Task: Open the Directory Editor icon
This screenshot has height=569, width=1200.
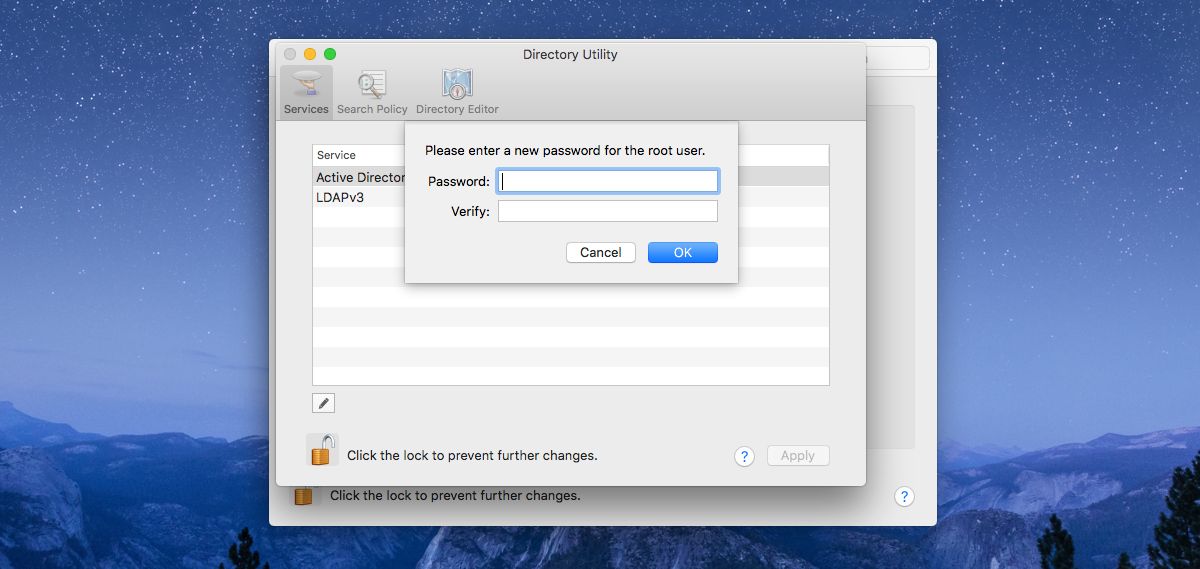Action: click(457, 93)
